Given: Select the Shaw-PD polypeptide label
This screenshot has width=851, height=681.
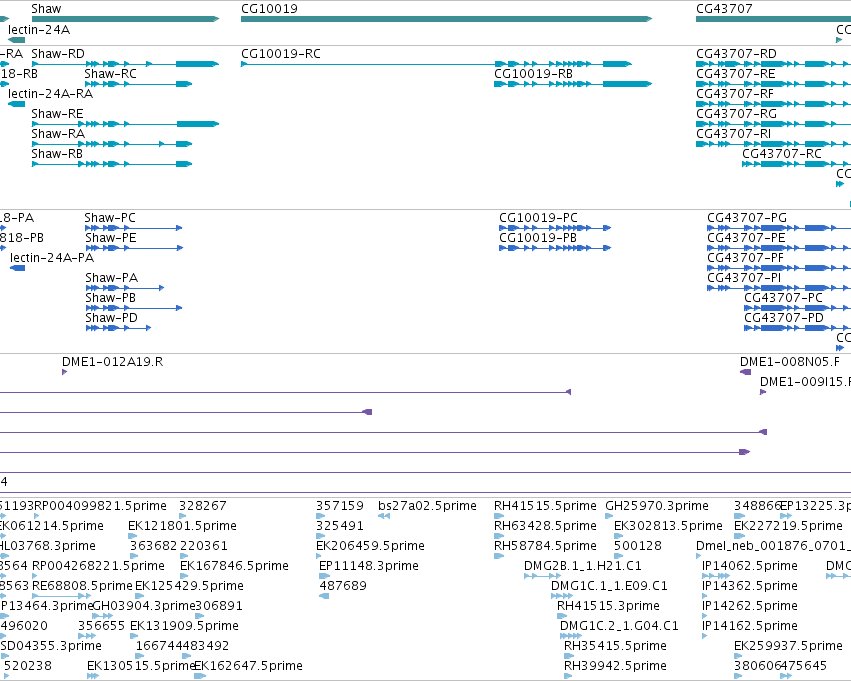Looking at the screenshot, I should tap(111, 319).
